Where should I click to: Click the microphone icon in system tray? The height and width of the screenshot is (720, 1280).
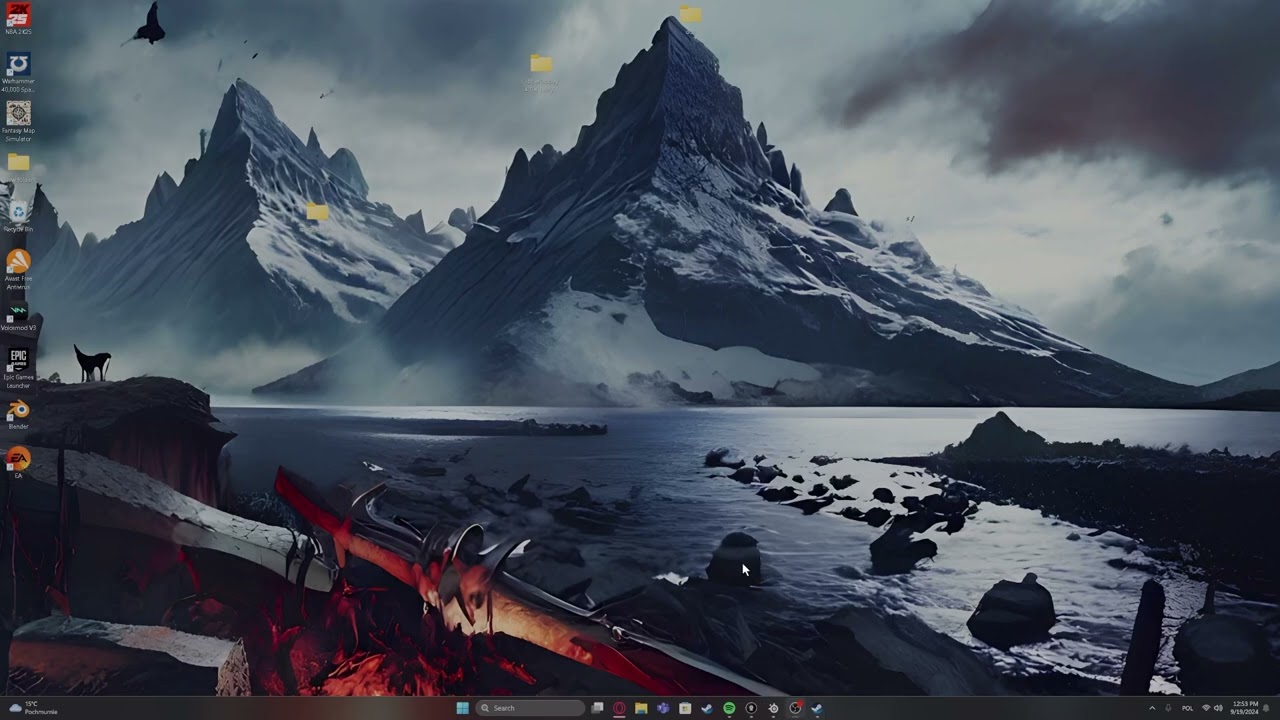[1168, 708]
